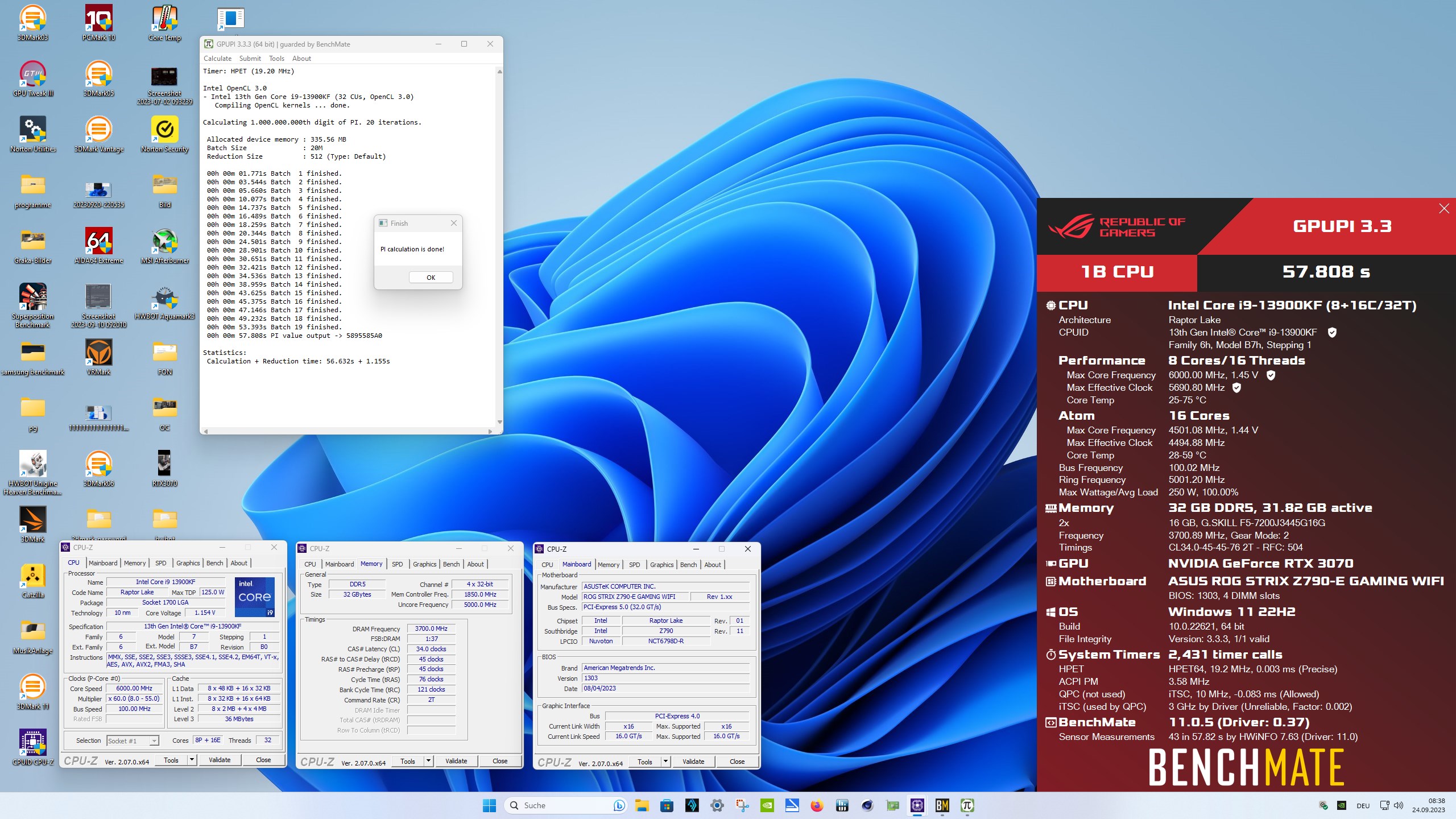Close the BenchMate result panel
The width and height of the screenshot is (1456, 819).
(x=1443, y=209)
